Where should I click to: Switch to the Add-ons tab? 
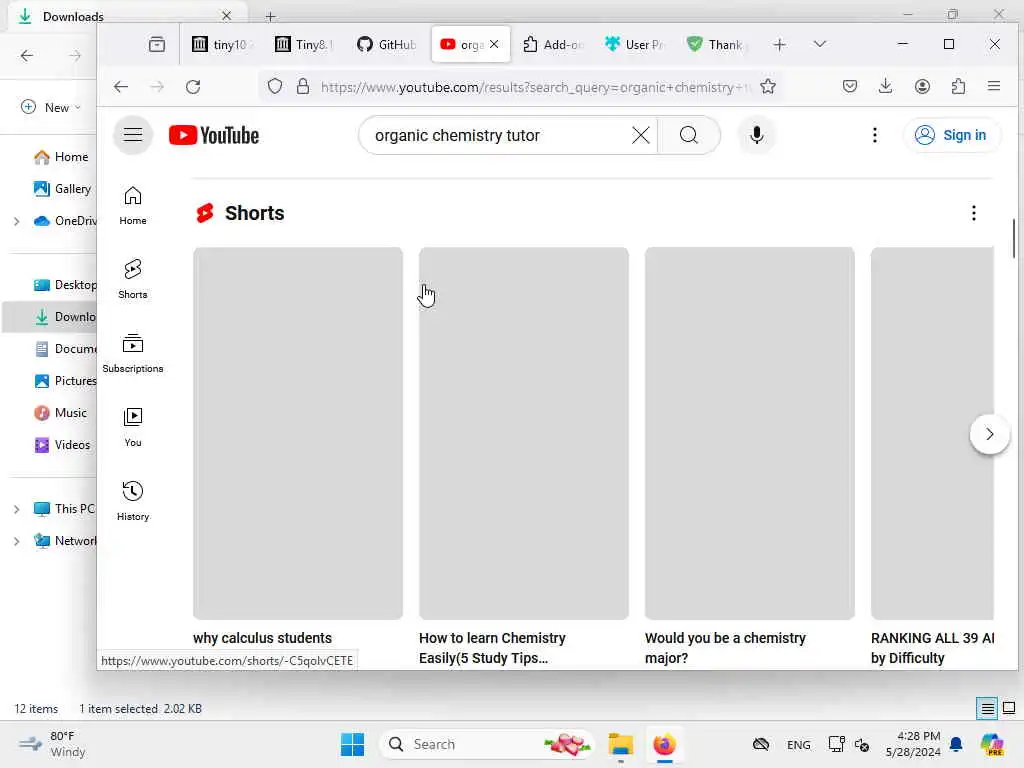(x=552, y=44)
